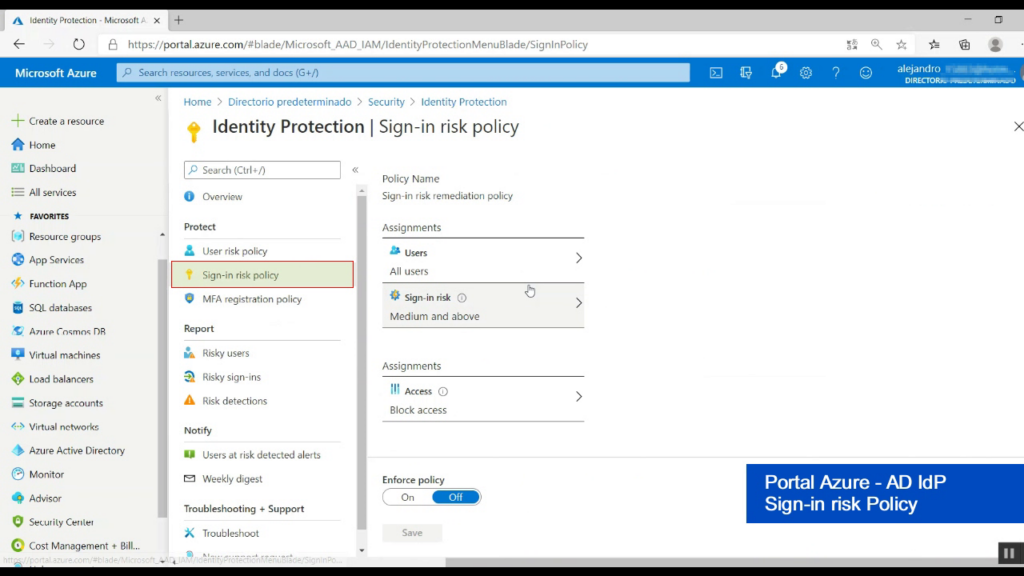Image resolution: width=1024 pixels, height=576 pixels.
Task: Open the browser profile avatar
Action: point(995,44)
